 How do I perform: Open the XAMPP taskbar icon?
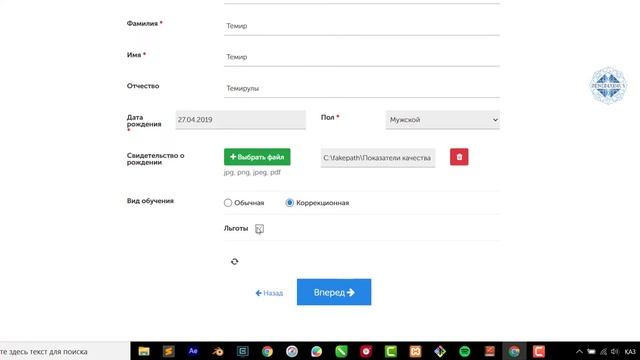[415, 351]
